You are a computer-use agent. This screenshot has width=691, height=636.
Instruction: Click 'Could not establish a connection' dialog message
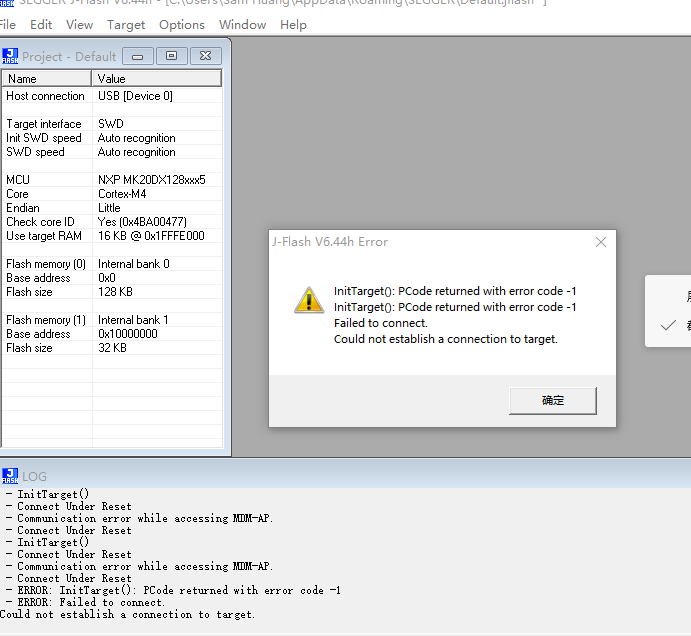pyautogui.click(x=446, y=339)
